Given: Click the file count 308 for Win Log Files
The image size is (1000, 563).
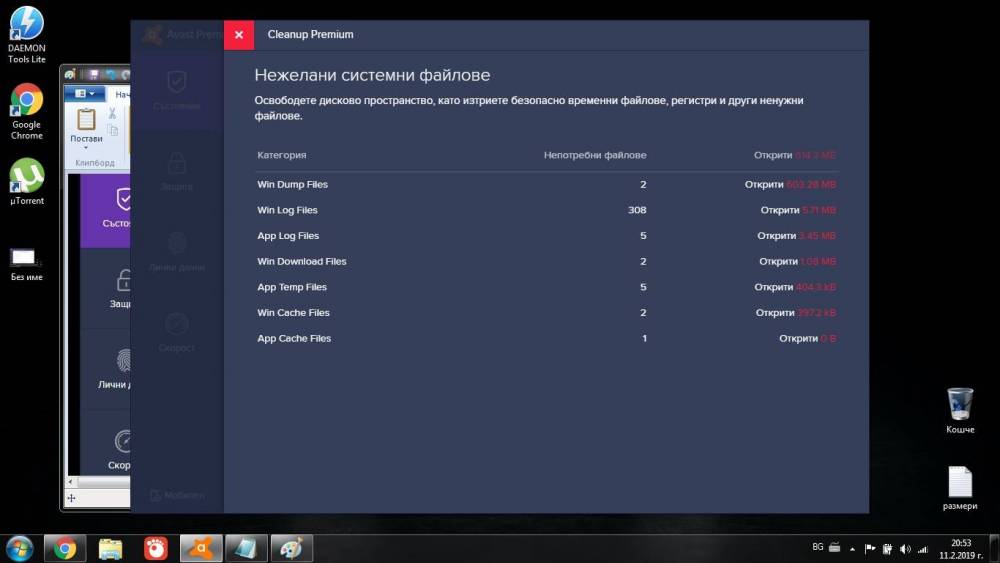Looking at the screenshot, I should pos(637,210).
